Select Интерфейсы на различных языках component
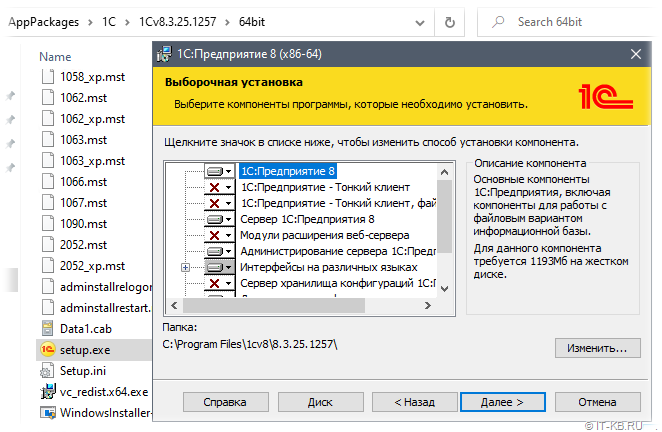This screenshot has height=432, width=662. point(328,267)
